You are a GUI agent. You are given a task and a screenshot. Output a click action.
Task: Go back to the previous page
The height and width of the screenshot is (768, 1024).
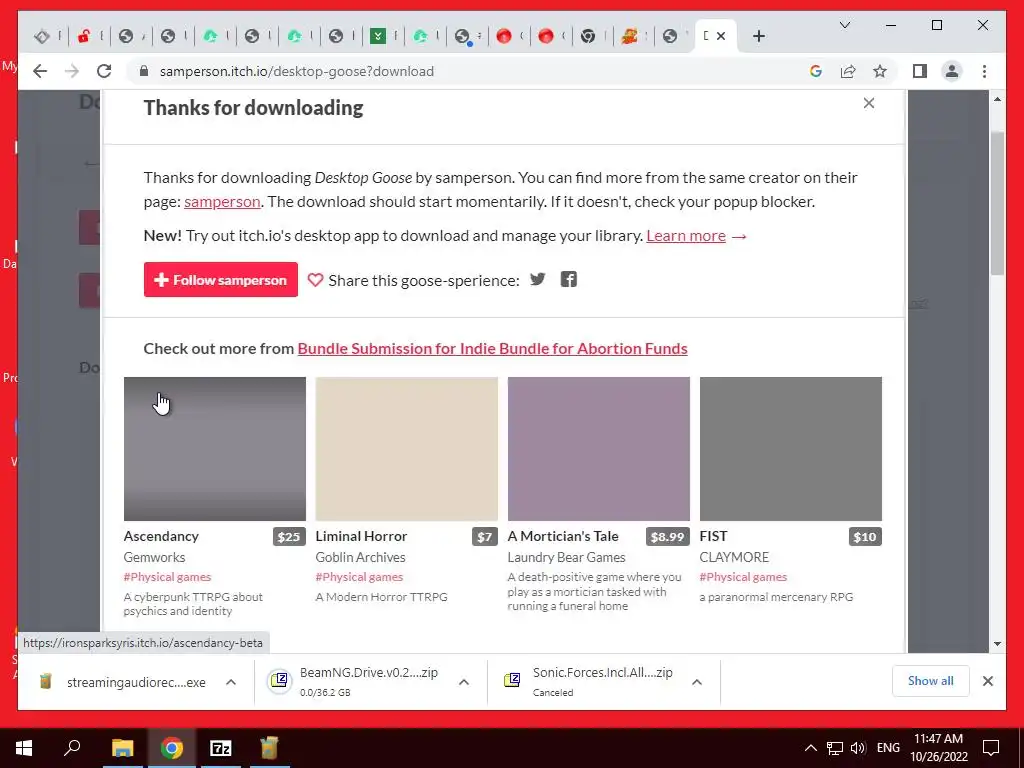[x=40, y=71]
